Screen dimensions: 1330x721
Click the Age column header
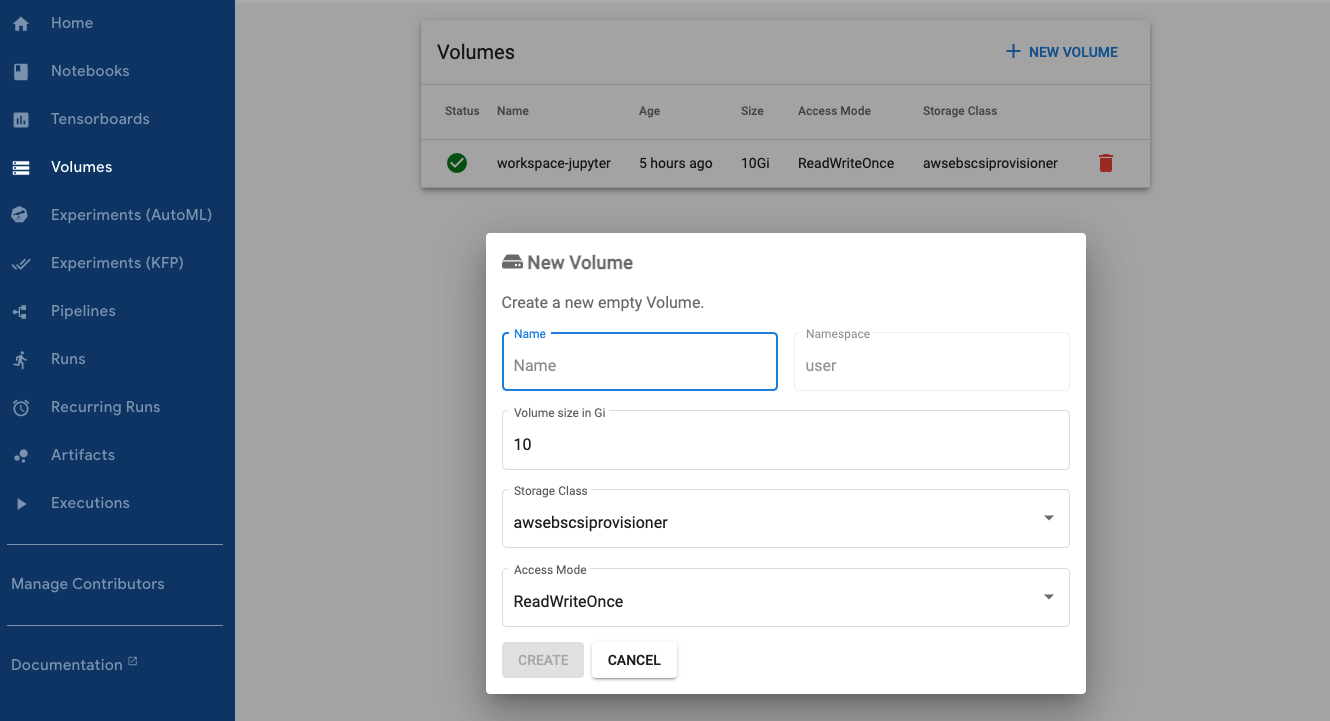click(x=650, y=111)
